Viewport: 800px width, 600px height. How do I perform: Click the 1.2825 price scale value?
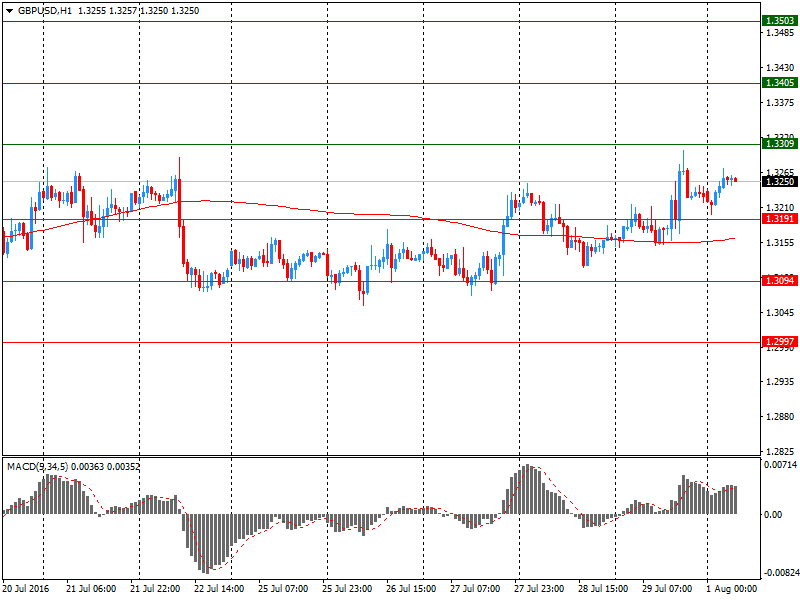780,452
